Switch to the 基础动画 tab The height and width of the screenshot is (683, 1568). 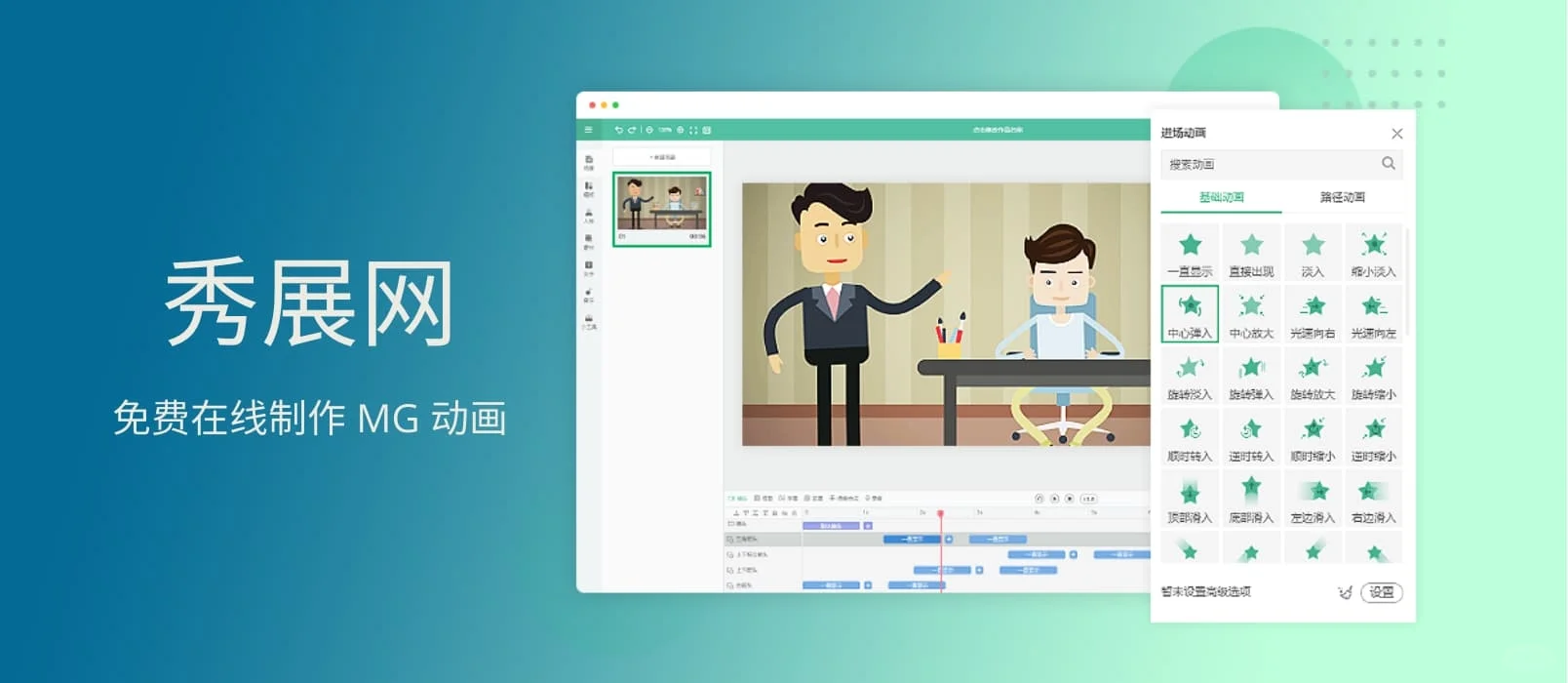click(x=1221, y=197)
